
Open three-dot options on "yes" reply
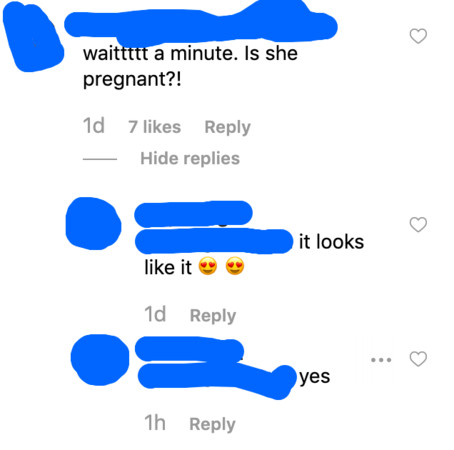[381, 360]
